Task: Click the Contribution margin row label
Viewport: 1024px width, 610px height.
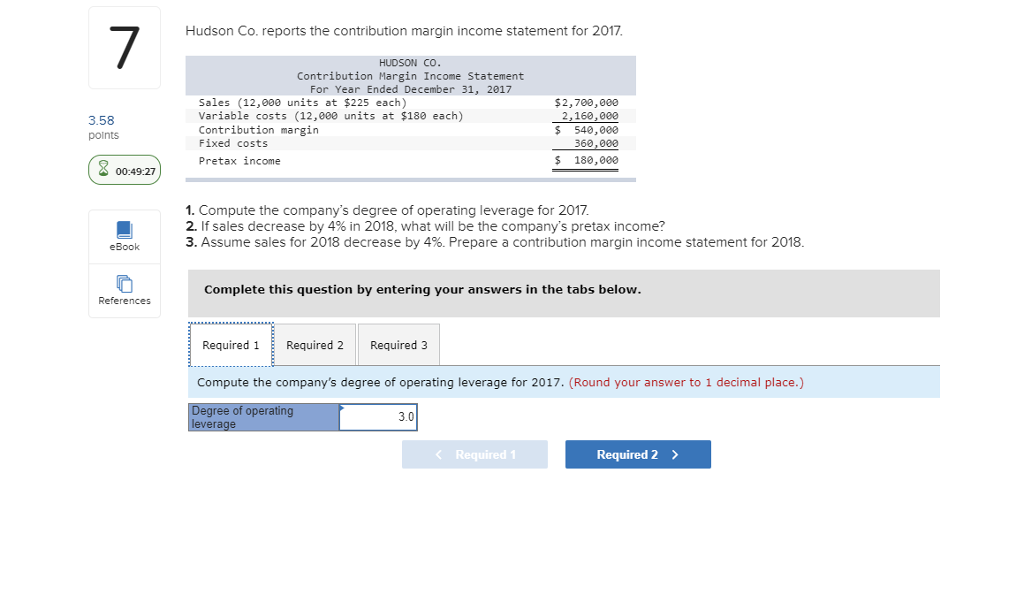Action: 259,130
